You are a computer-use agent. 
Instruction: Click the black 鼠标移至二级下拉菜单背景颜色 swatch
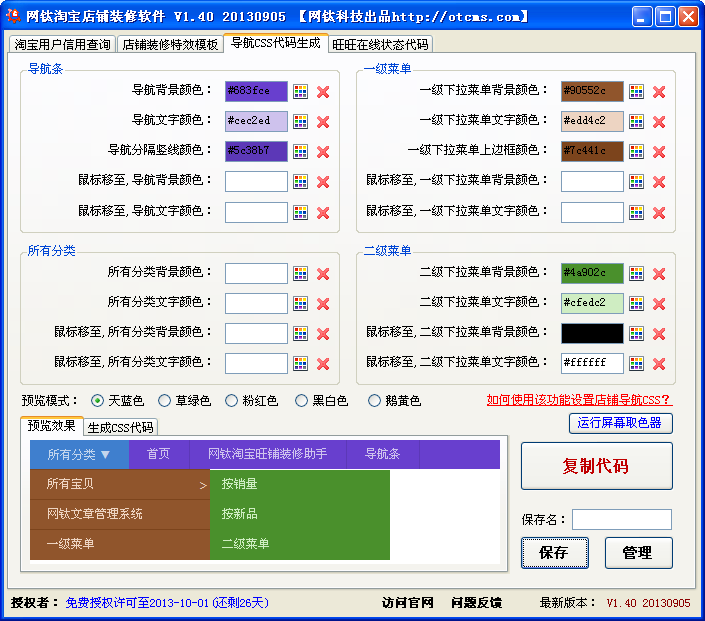click(x=592, y=333)
